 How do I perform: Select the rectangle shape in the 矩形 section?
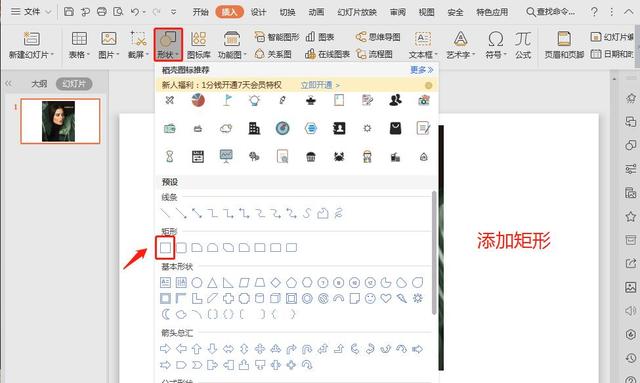pos(165,247)
